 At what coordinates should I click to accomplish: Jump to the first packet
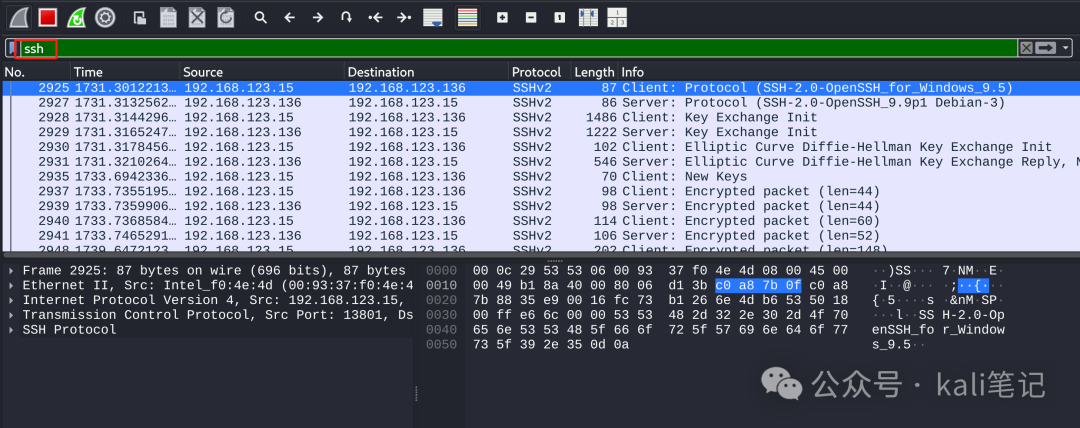tap(375, 17)
